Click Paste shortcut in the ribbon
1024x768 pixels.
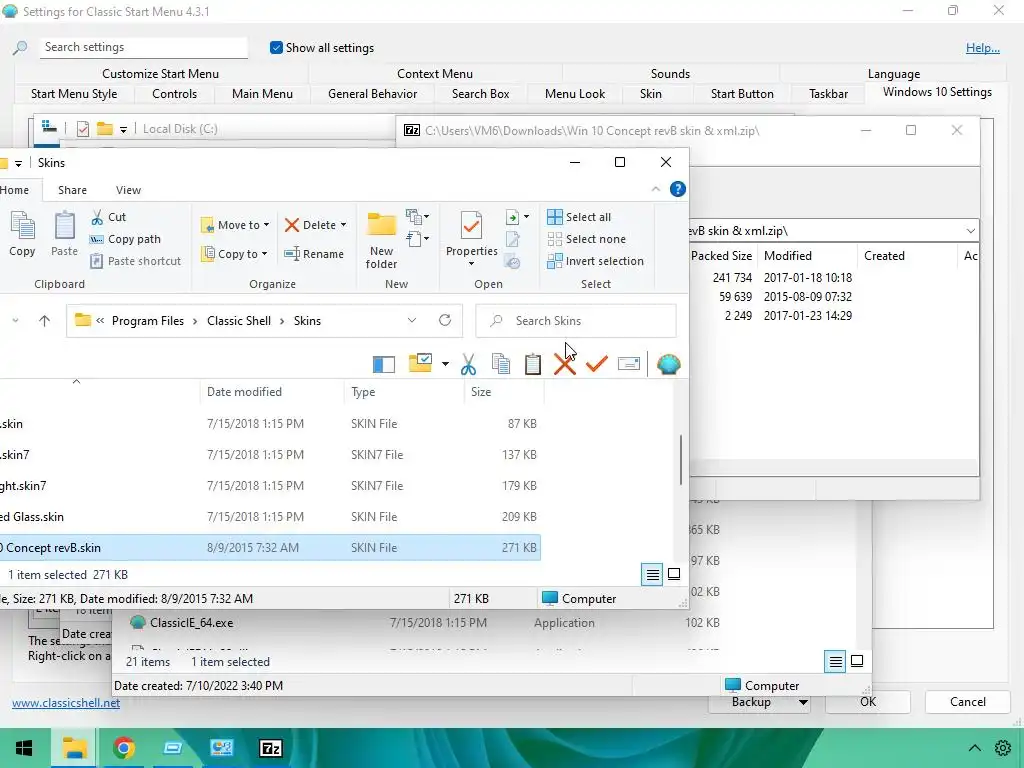135,261
